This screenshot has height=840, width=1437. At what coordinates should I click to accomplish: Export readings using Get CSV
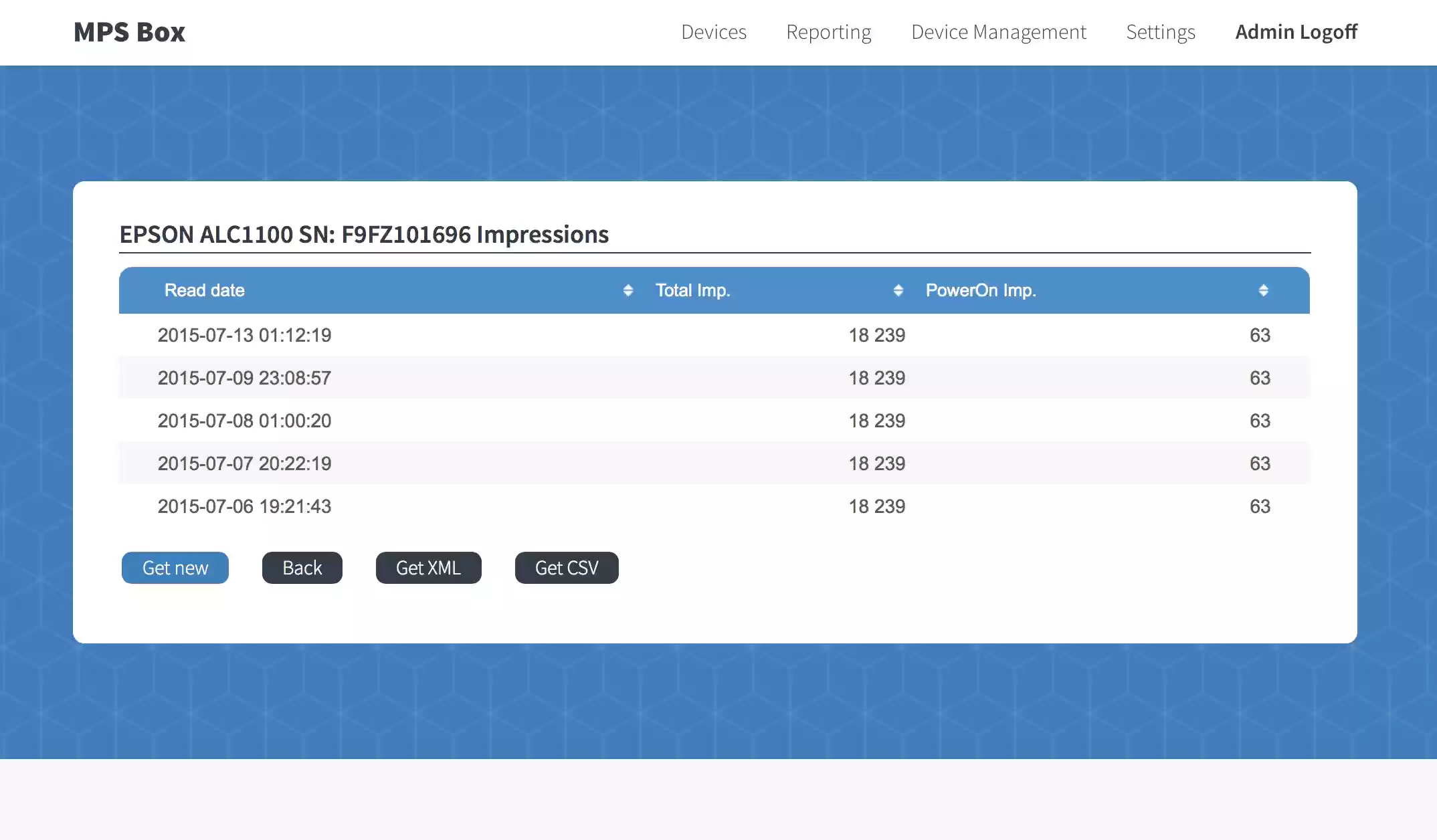(566, 567)
